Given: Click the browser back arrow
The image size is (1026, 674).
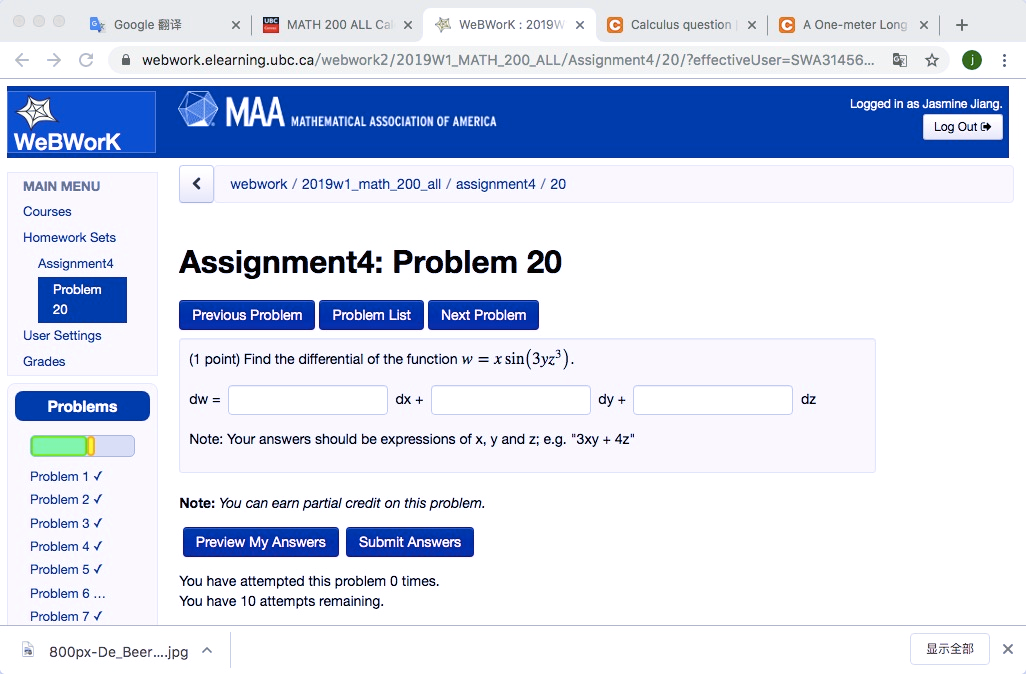Looking at the screenshot, I should pos(21,60).
